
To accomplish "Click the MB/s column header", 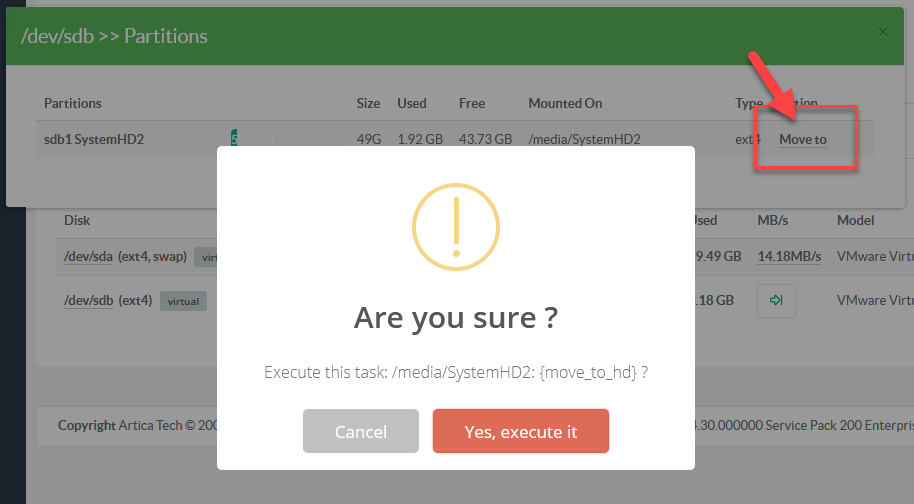I will click(x=774, y=220).
